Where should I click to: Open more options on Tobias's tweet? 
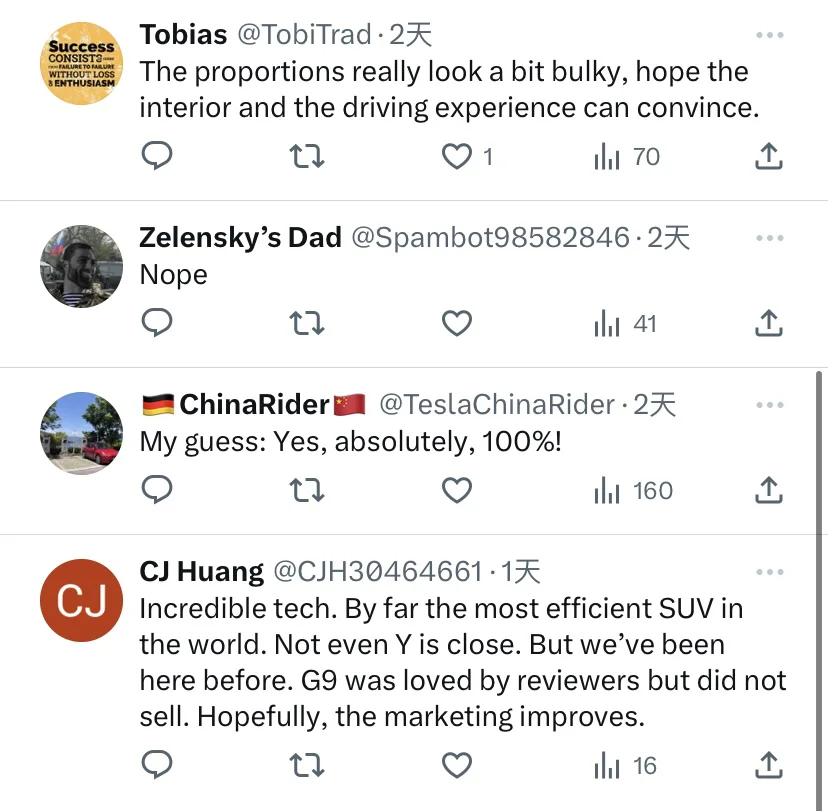click(769, 36)
